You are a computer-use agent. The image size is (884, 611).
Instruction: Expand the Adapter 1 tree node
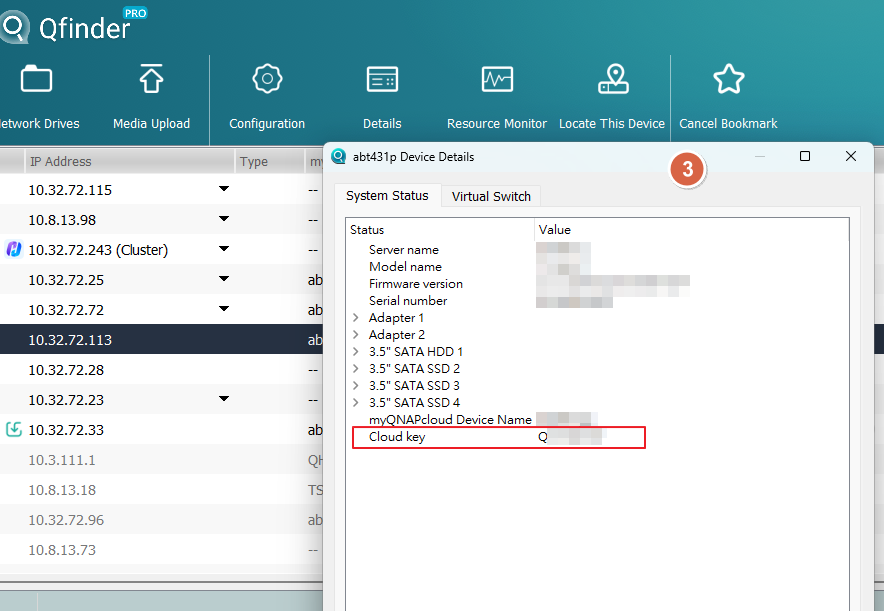coord(356,318)
